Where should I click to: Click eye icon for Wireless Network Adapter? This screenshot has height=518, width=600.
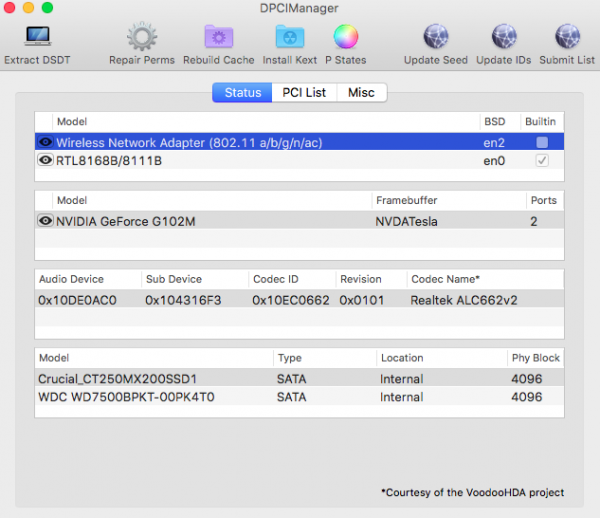coord(45,142)
